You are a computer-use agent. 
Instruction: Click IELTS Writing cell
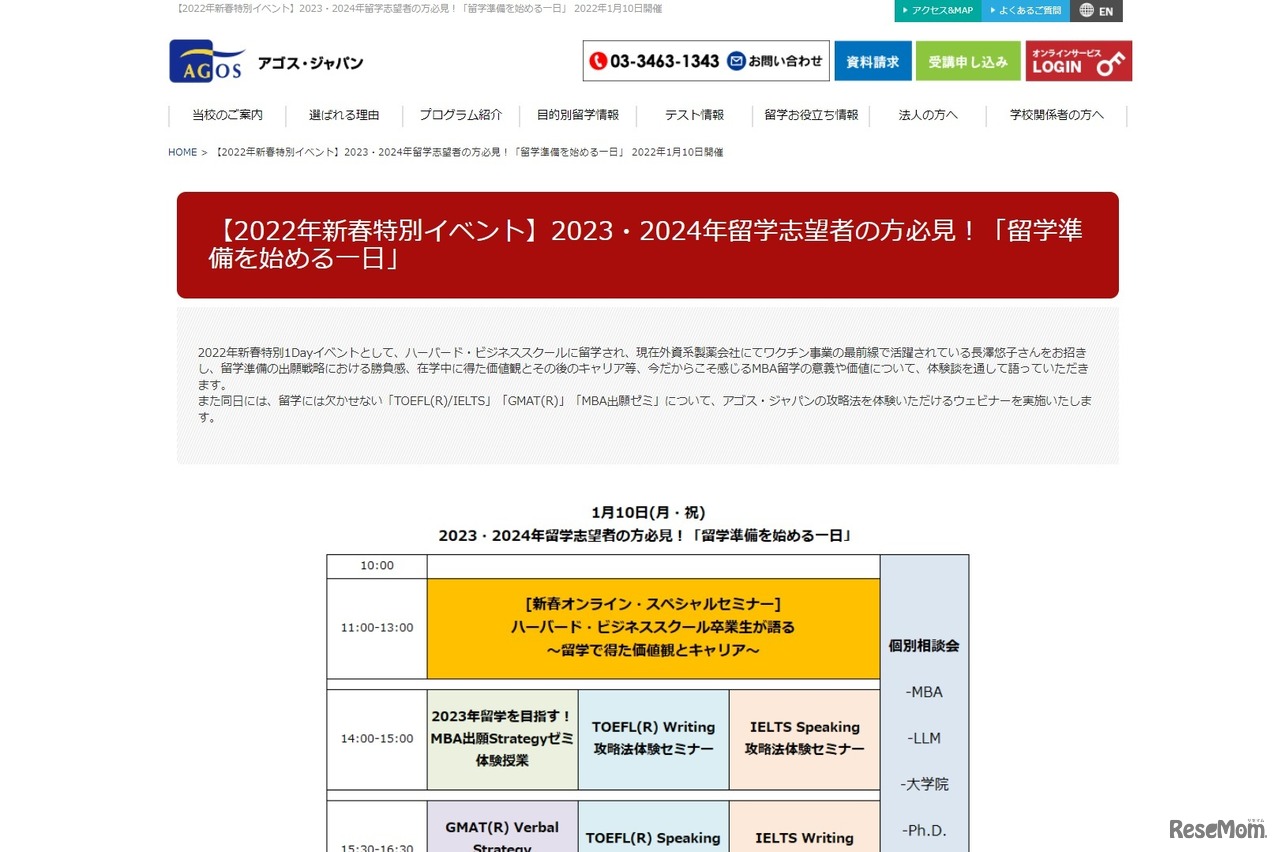(804, 827)
